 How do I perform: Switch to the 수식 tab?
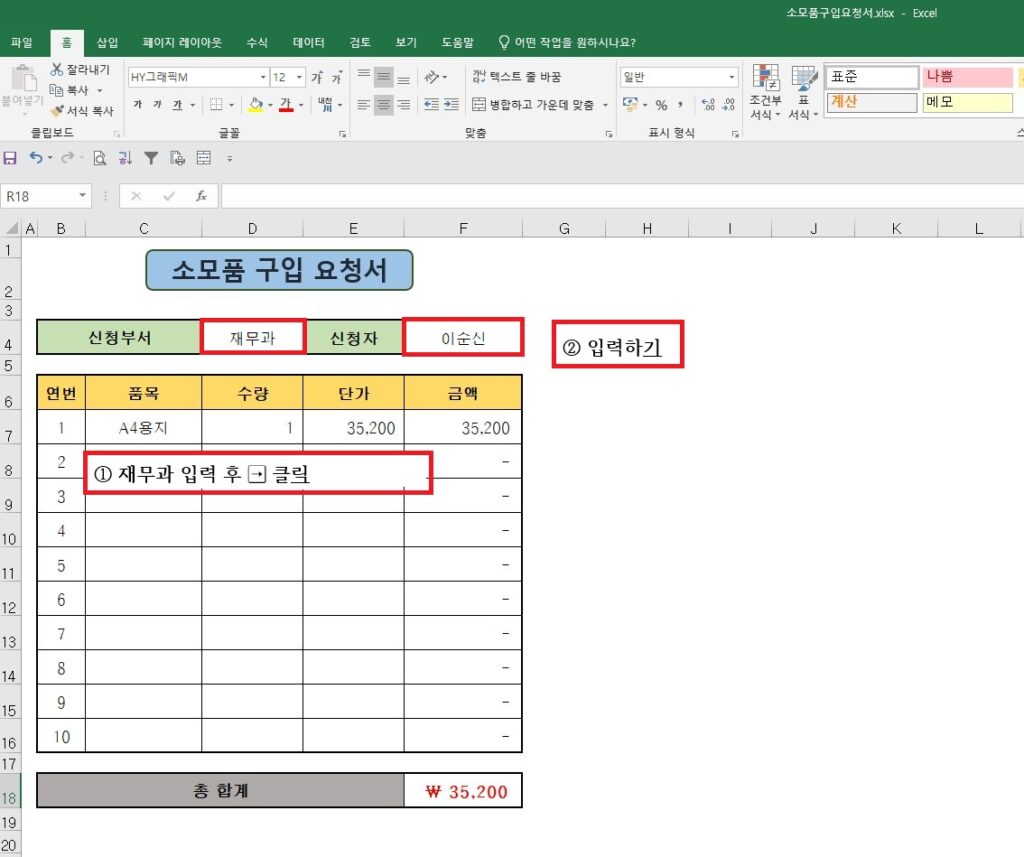(257, 42)
